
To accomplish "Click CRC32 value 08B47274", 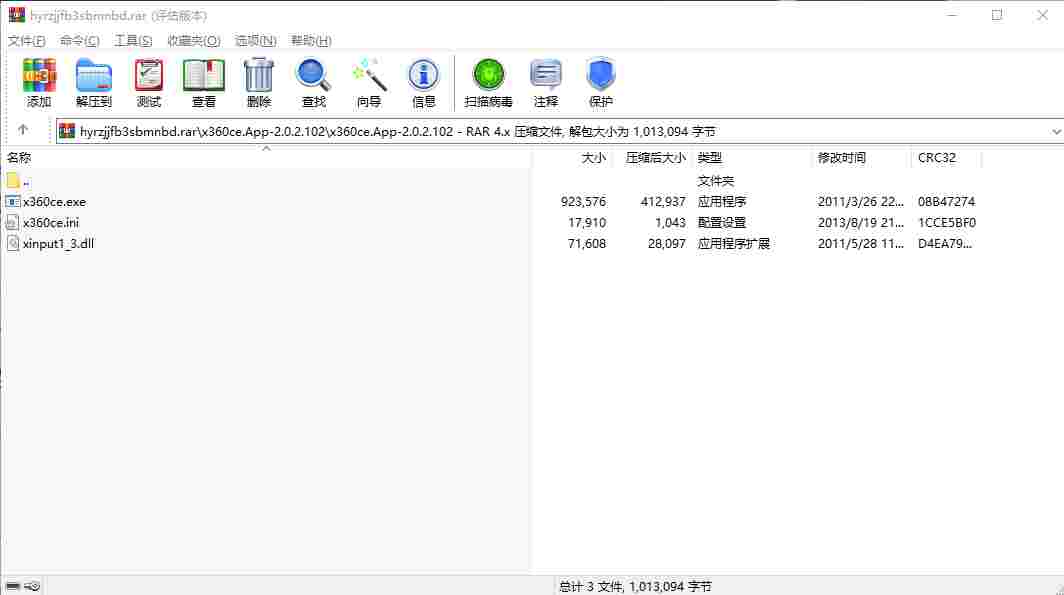I will click(947, 202).
